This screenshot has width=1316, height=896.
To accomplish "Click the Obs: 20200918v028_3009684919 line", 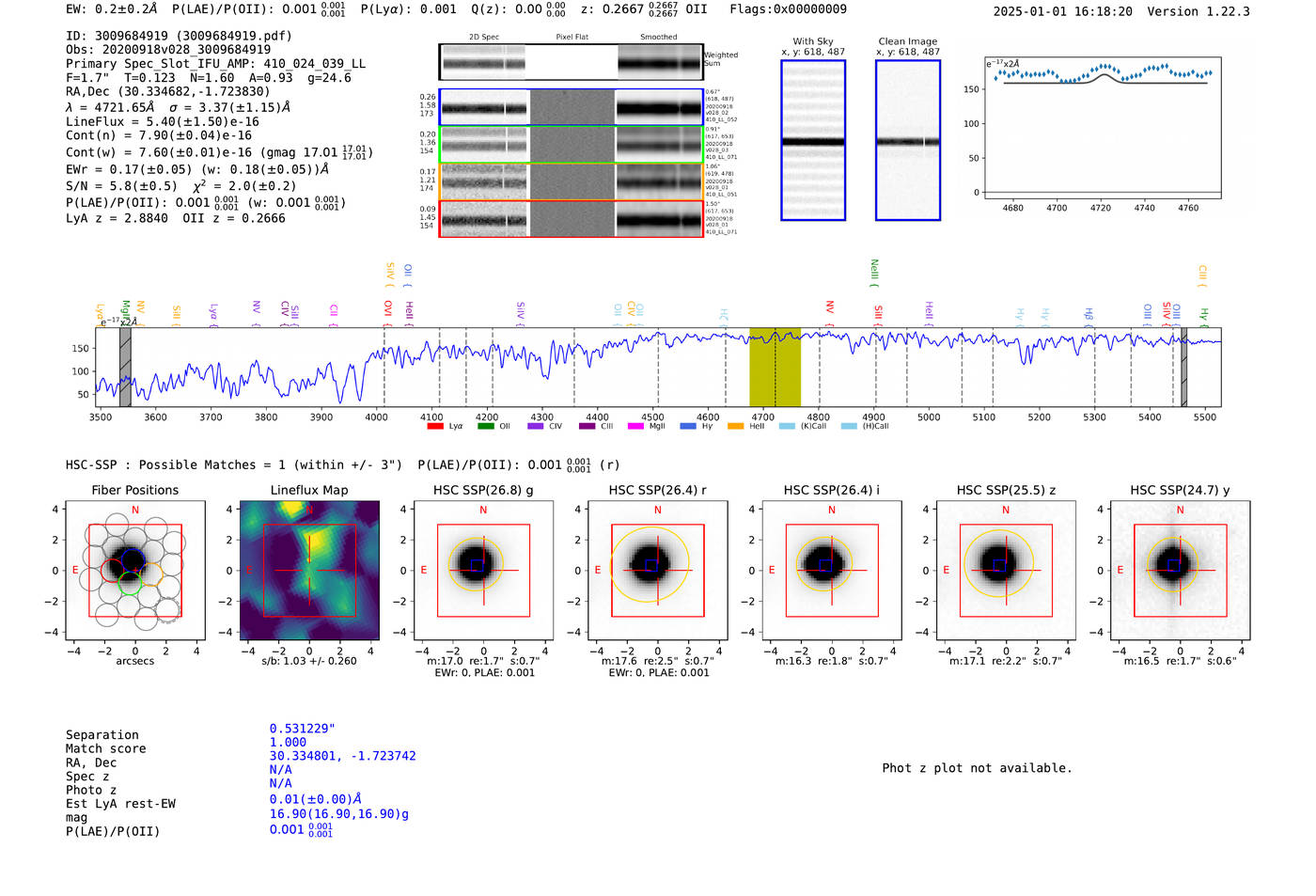I will [x=168, y=49].
